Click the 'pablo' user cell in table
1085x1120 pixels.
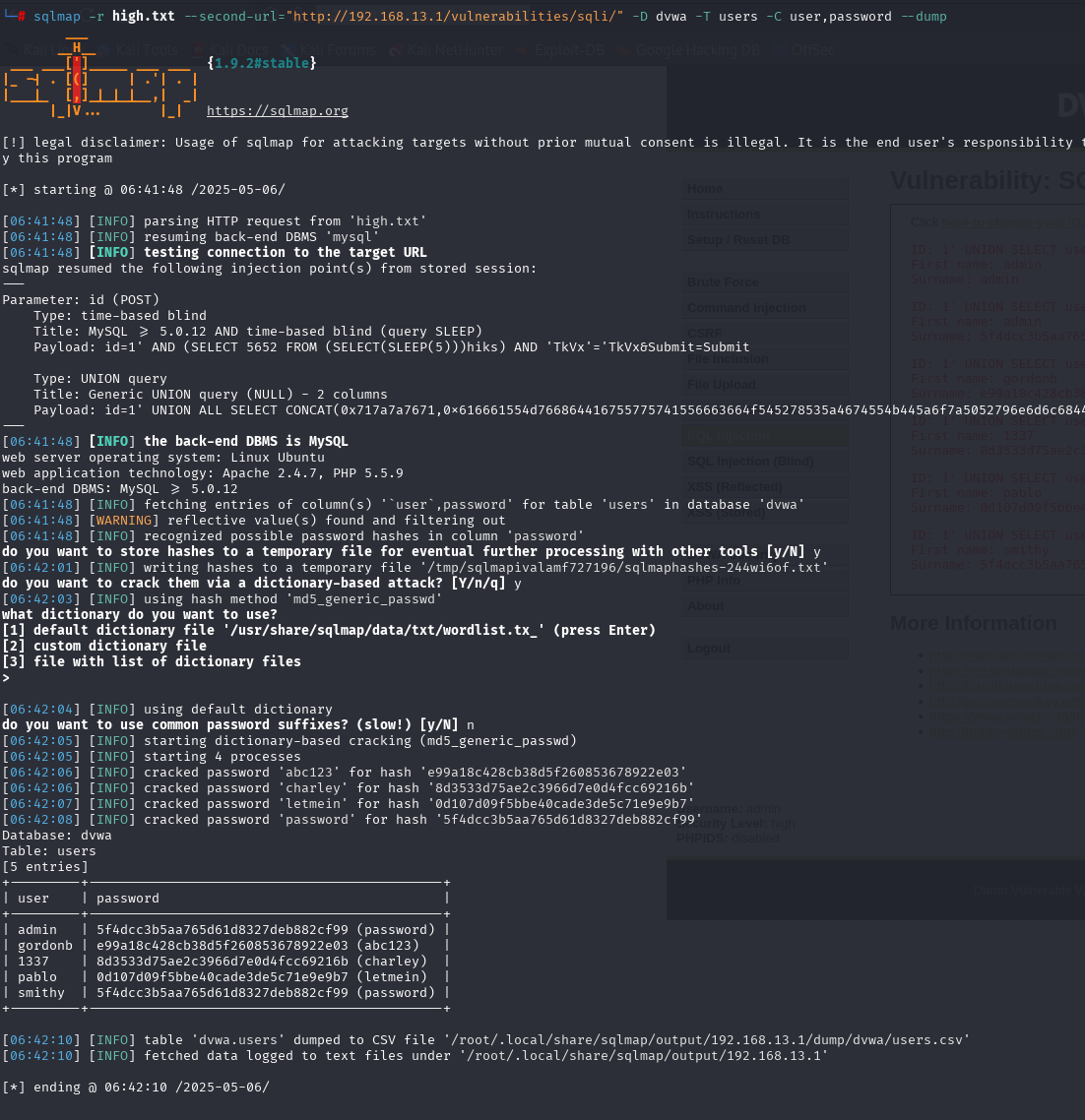(37, 976)
